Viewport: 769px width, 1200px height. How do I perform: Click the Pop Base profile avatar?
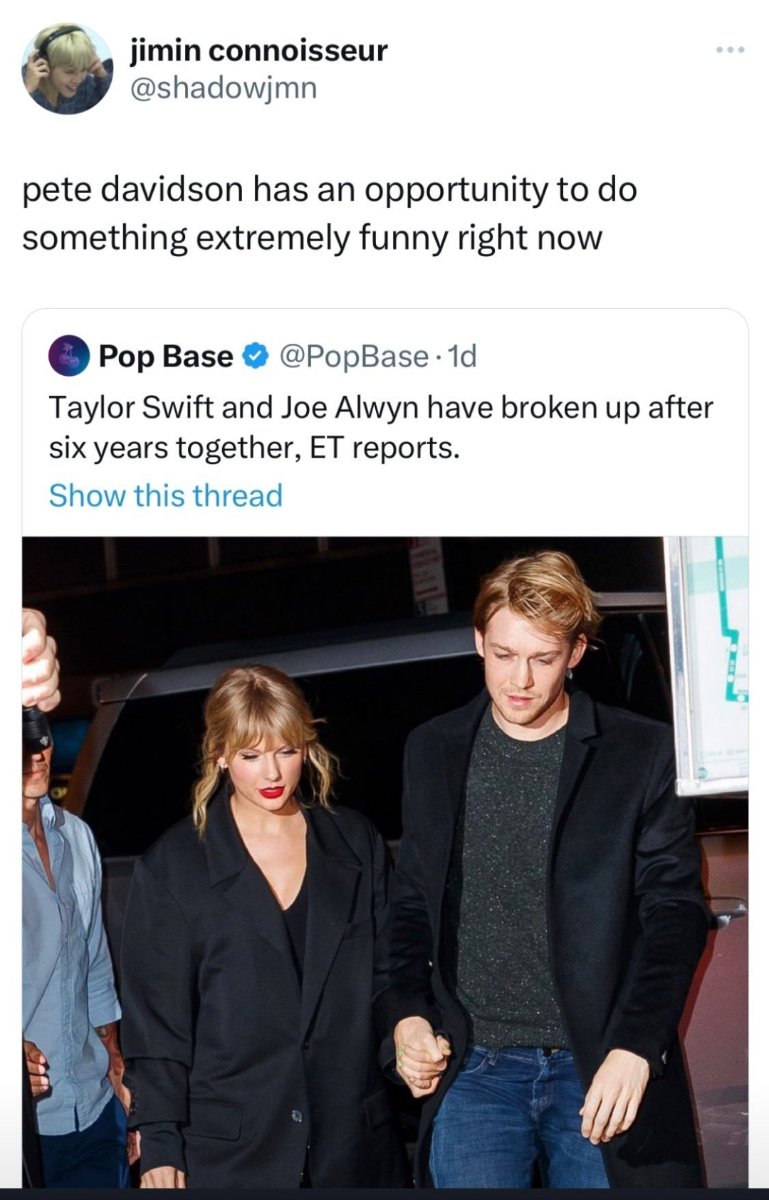click(x=68, y=355)
